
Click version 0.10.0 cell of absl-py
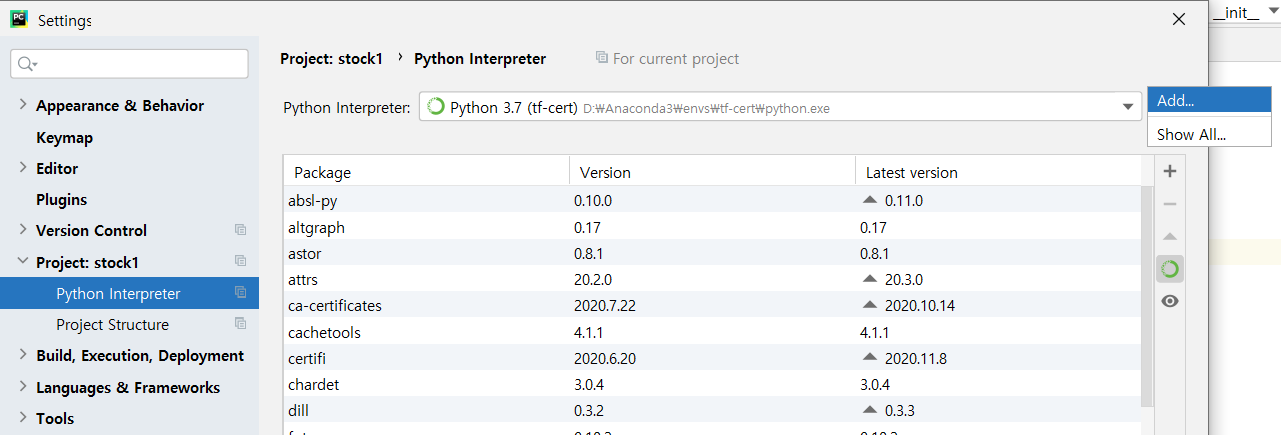[593, 200]
